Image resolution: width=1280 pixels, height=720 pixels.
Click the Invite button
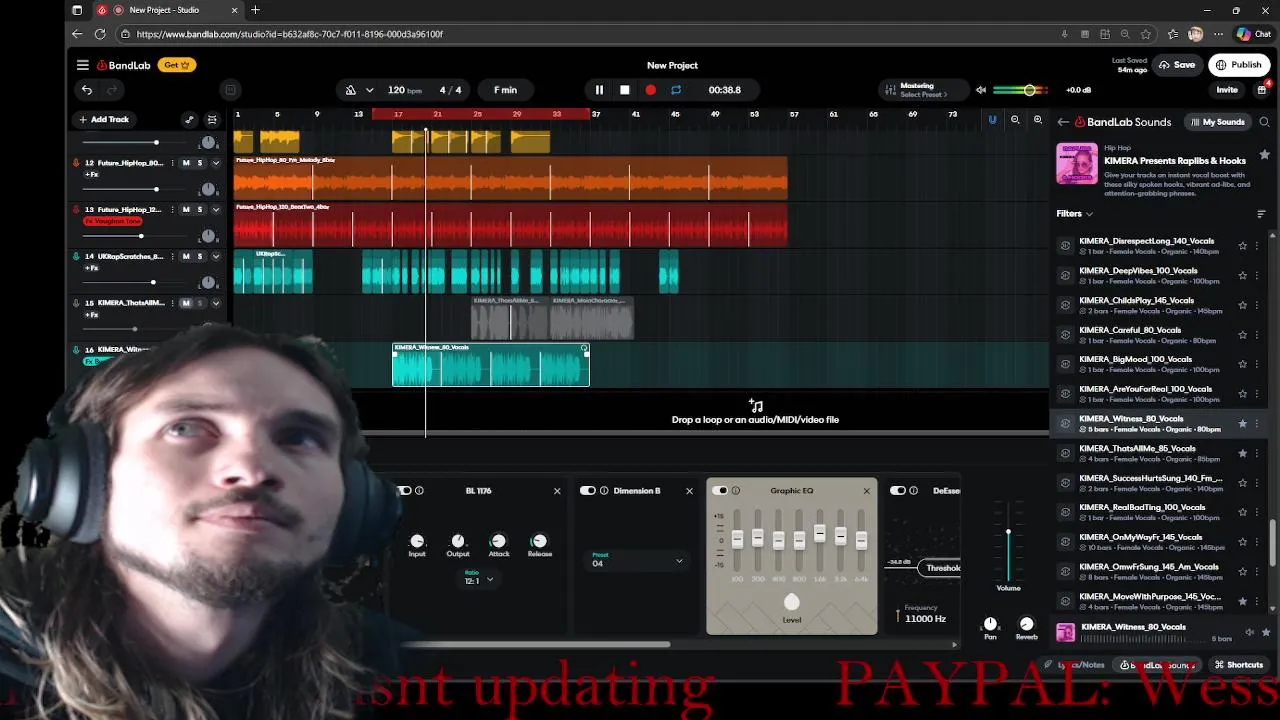[x=1227, y=90]
